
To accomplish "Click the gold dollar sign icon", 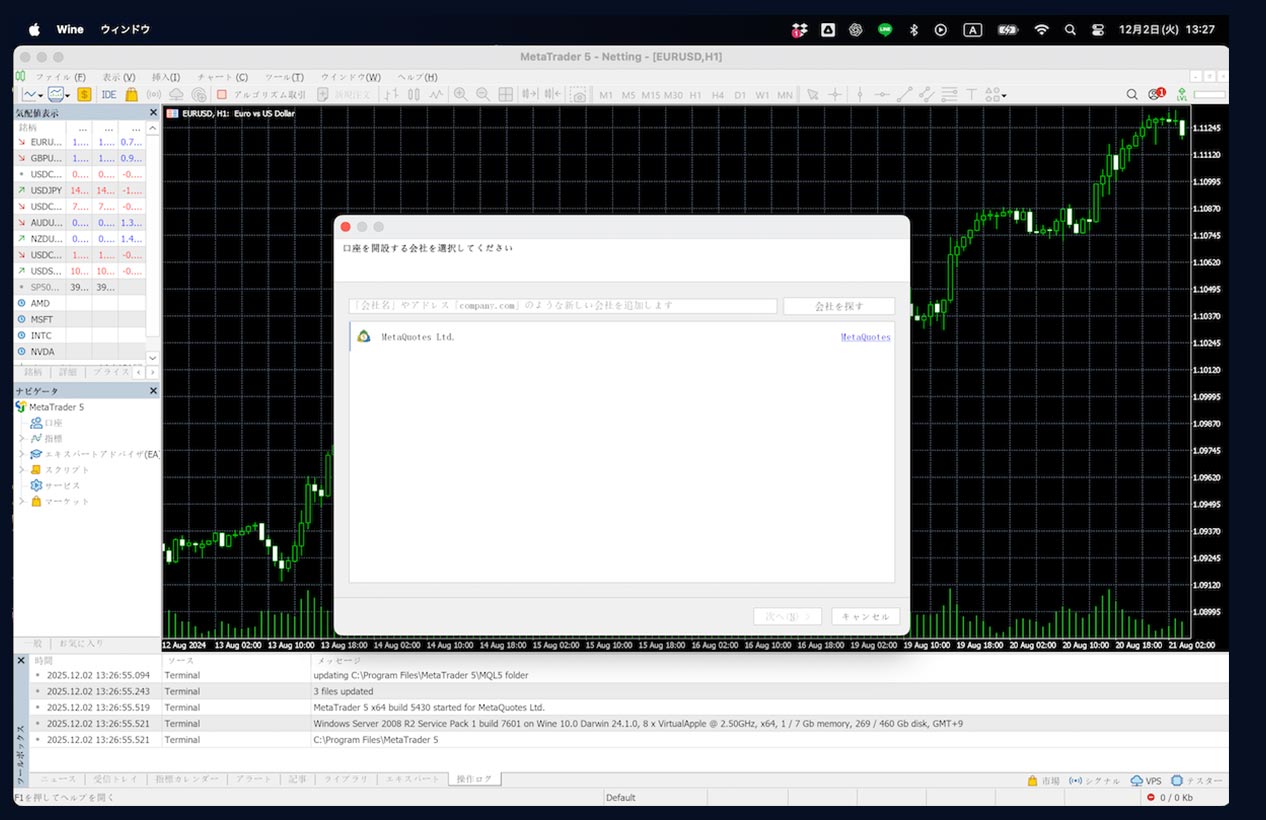I will pyautogui.click(x=84, y=95).
